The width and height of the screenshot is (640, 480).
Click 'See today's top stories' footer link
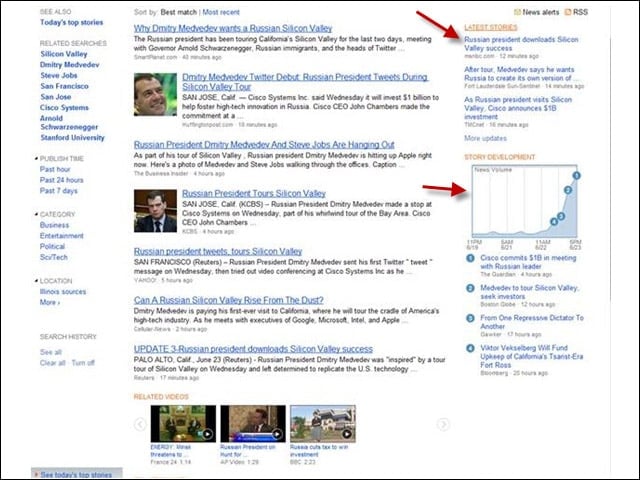click(x=76, y=475)
